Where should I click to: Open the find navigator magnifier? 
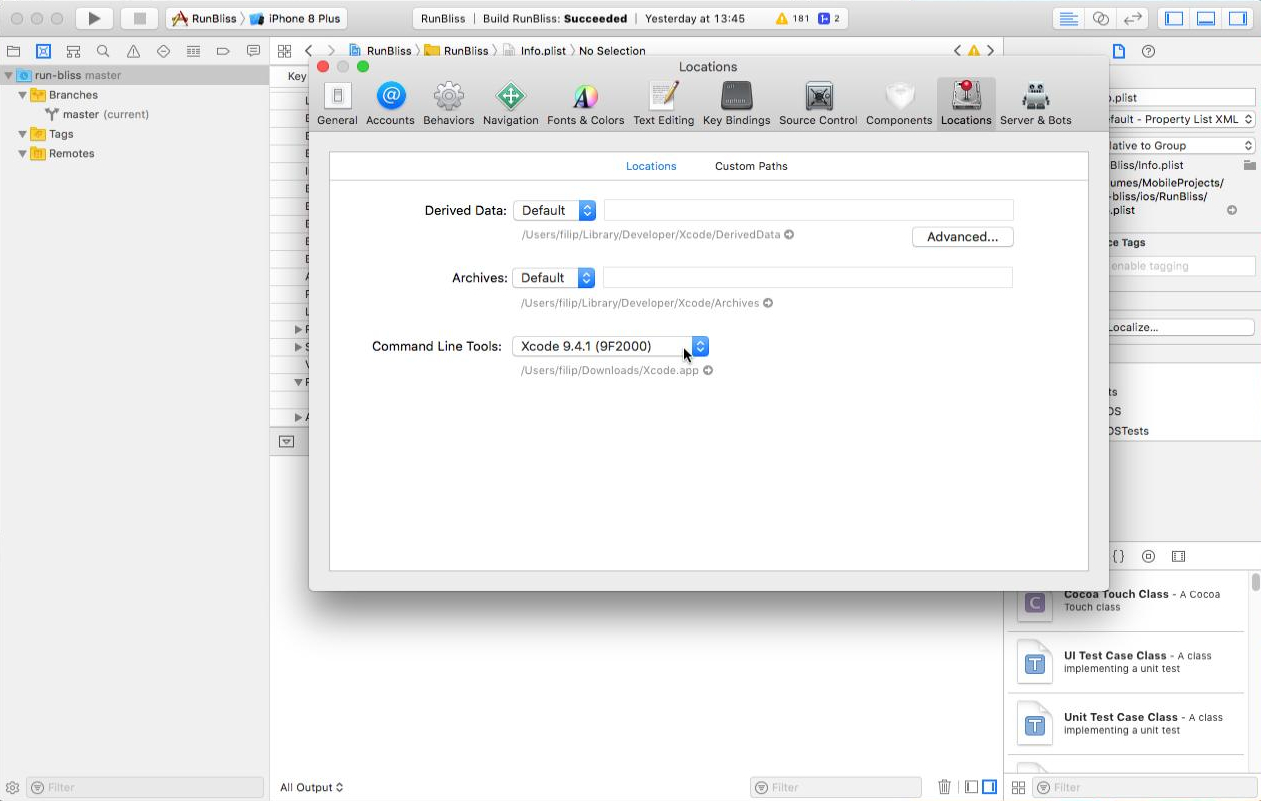coord(103,51)
